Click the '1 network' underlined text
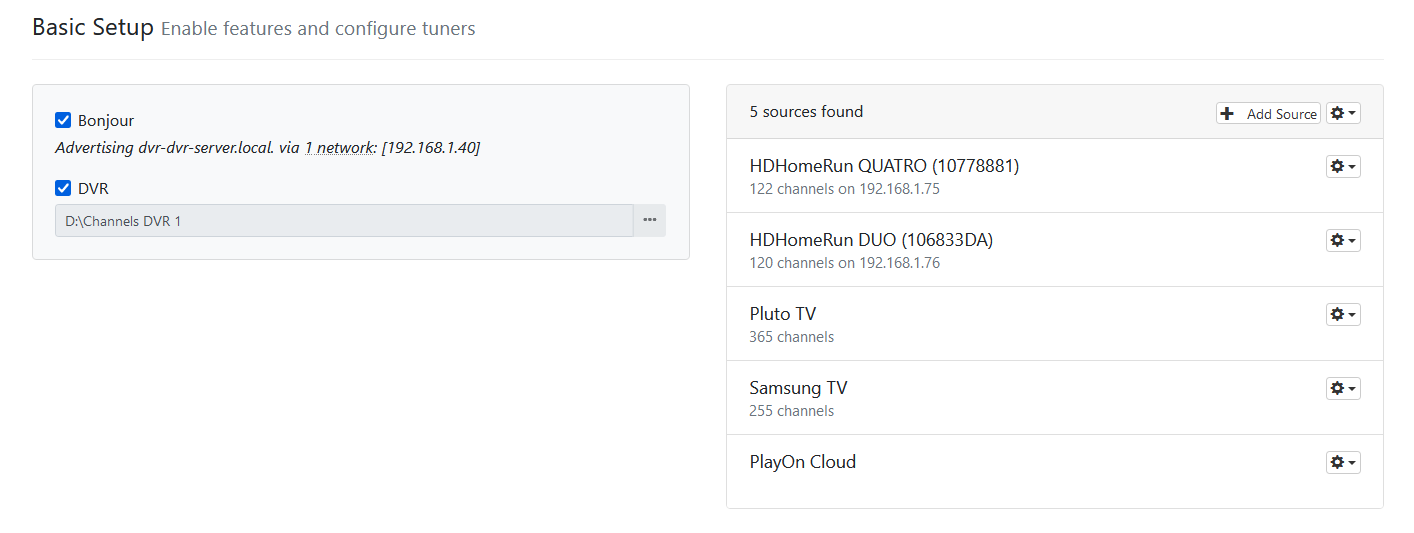Viewport: 1414px width, 533px height. (x=338, y=147)
